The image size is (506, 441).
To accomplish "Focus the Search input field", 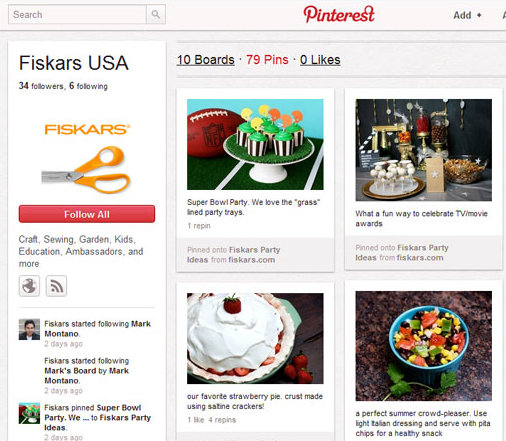I will click(x=77, y=14).
